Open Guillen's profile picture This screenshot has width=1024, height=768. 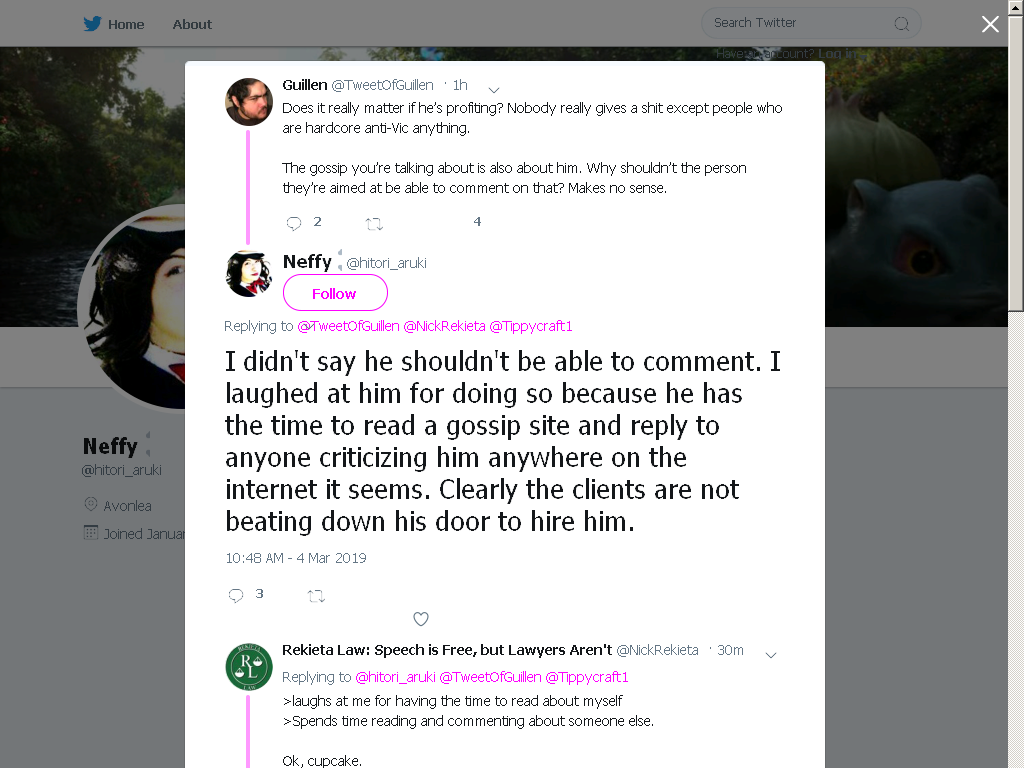[249, 102]
